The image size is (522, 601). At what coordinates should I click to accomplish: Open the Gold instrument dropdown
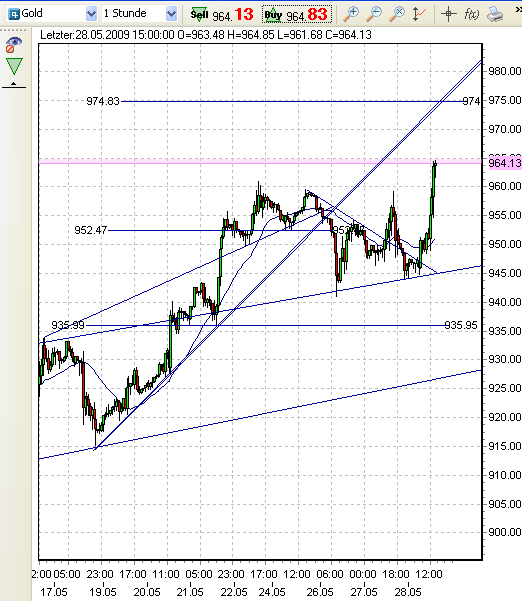[x=91, y=14]
